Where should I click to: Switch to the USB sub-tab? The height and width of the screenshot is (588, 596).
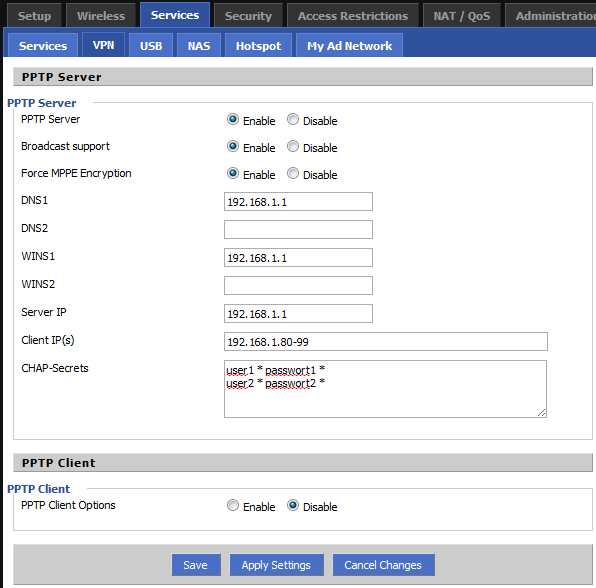[x=151, y=46]
